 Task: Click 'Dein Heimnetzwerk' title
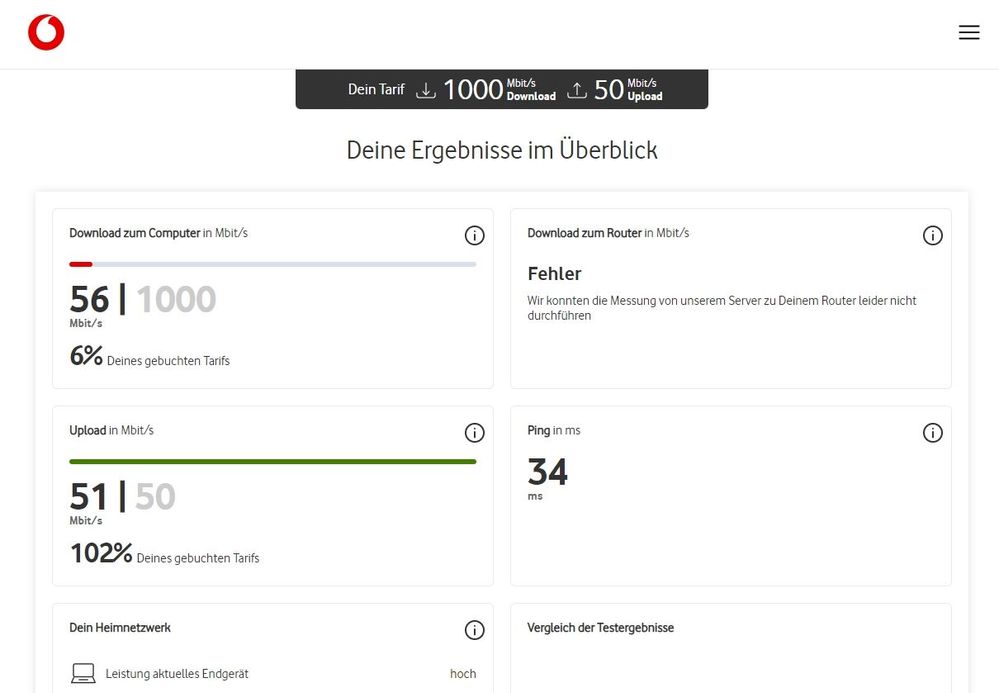point(120,628)
